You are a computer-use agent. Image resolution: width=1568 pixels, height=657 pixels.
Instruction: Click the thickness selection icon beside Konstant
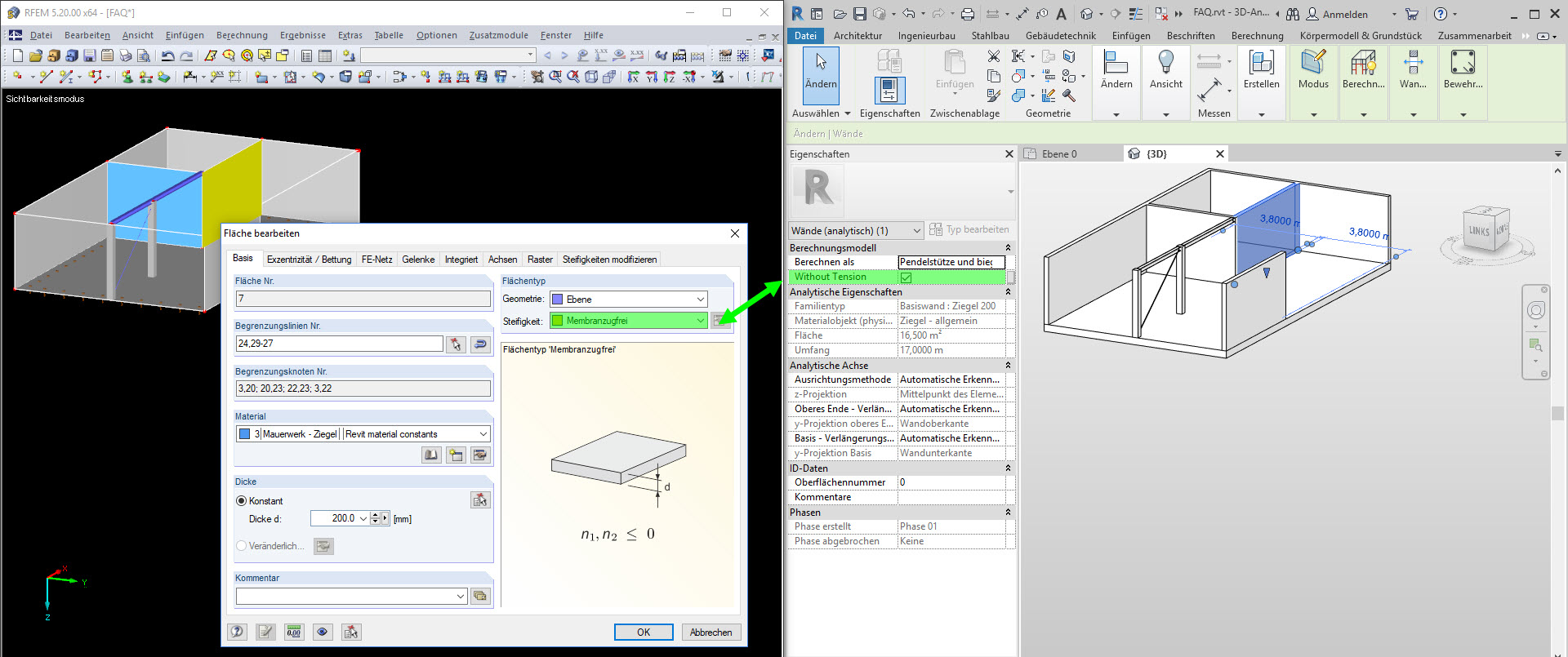tap(480, 499)
